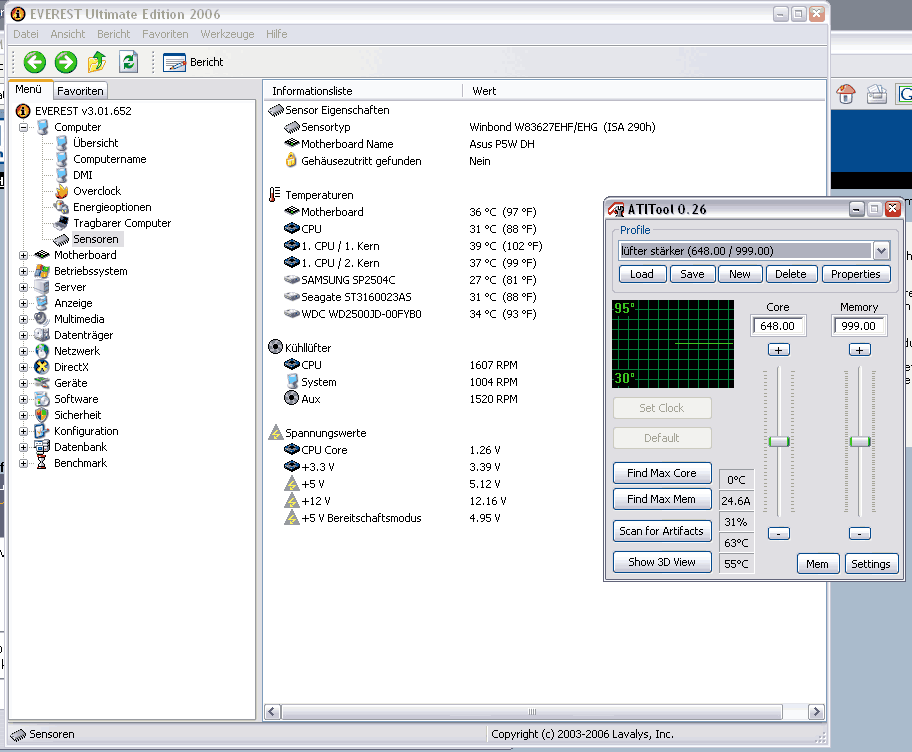Switch to the Favoriten tab
912x752 pixels.
[80, 91]
